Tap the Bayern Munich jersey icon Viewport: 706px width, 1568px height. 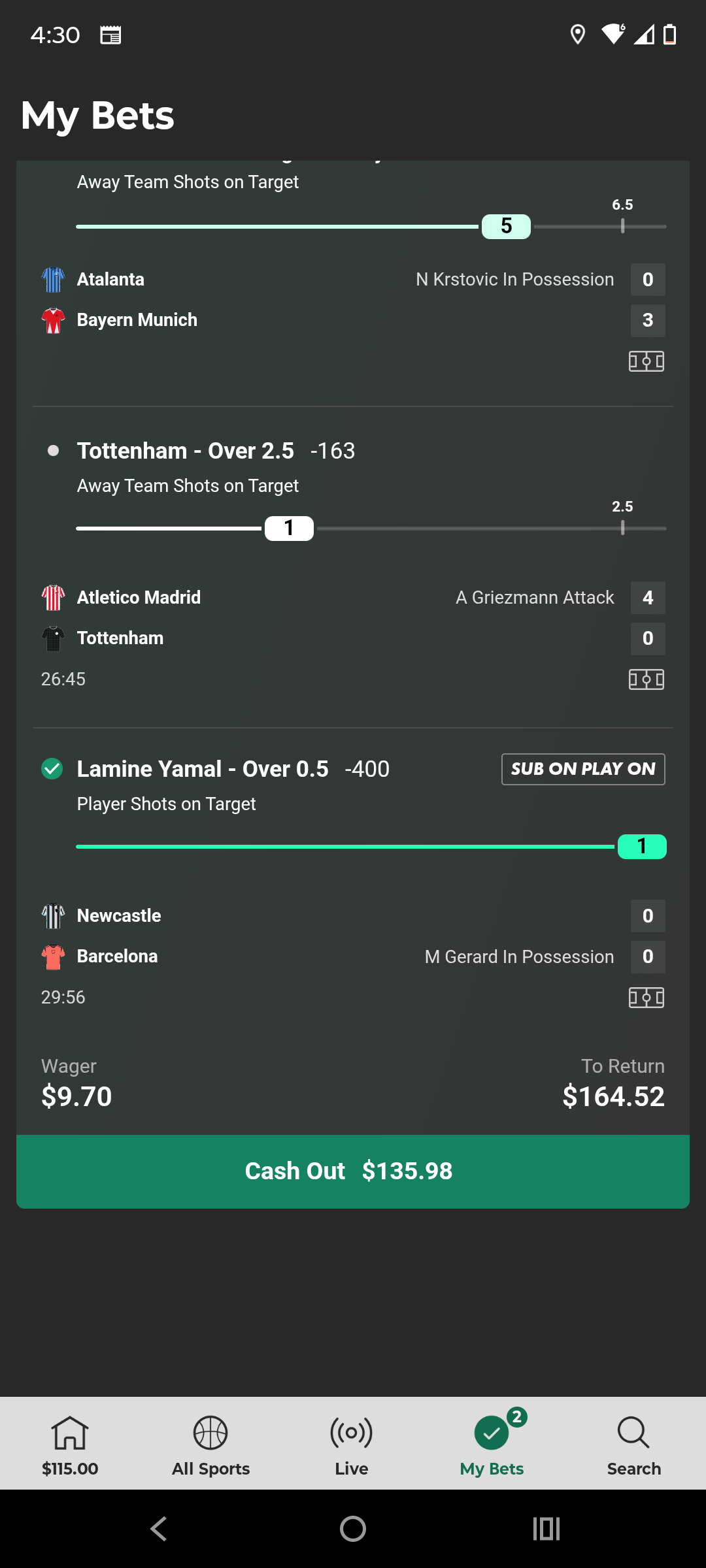pos(53,320)
